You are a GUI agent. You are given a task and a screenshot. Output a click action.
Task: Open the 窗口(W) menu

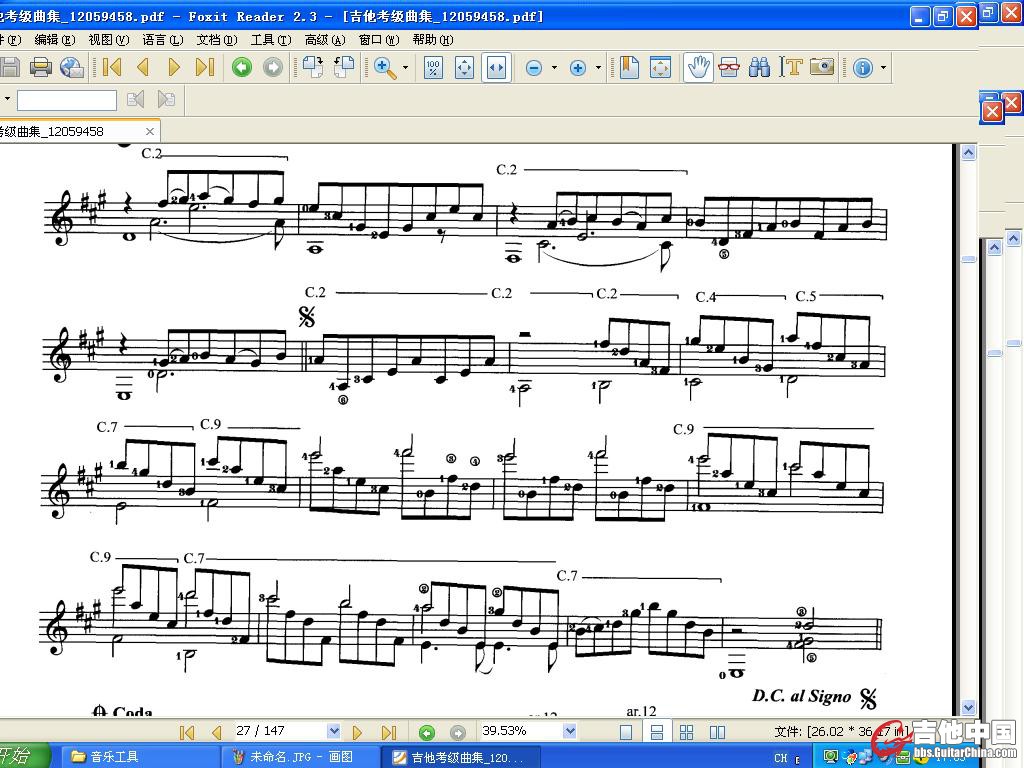tap(379, 40)
